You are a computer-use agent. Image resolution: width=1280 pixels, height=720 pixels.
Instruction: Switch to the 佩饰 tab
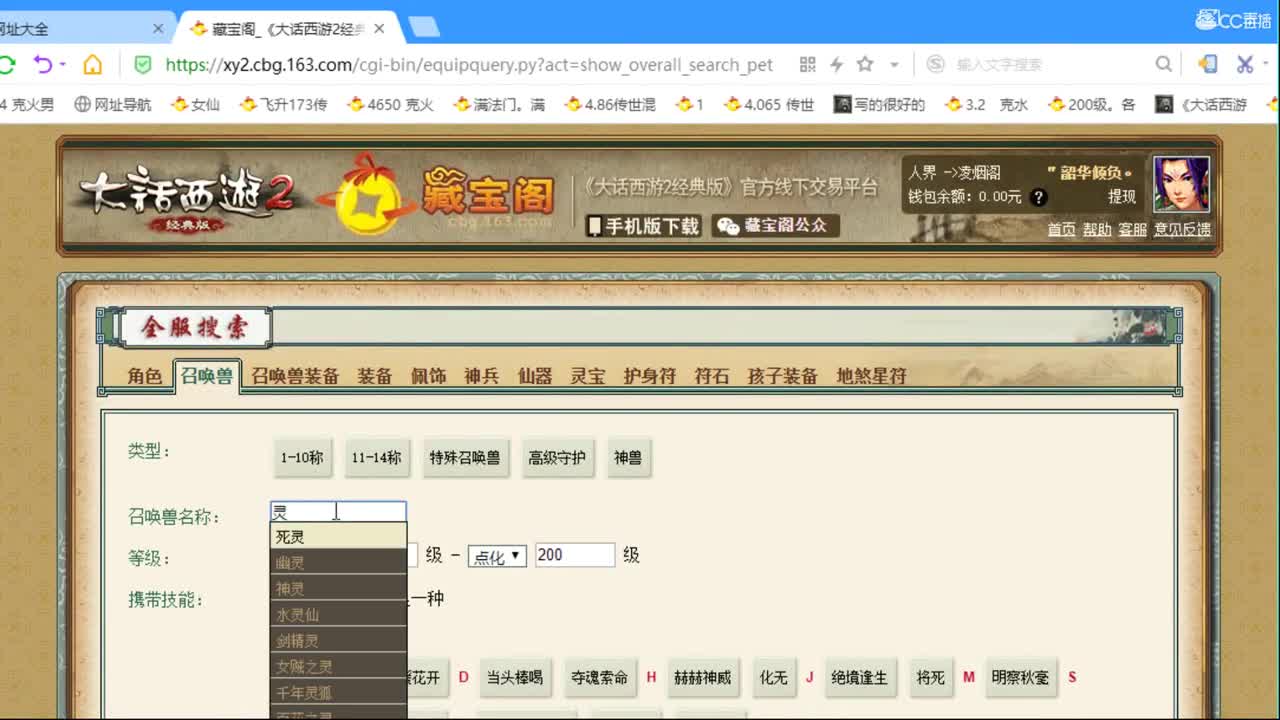(x=428, y=376)
